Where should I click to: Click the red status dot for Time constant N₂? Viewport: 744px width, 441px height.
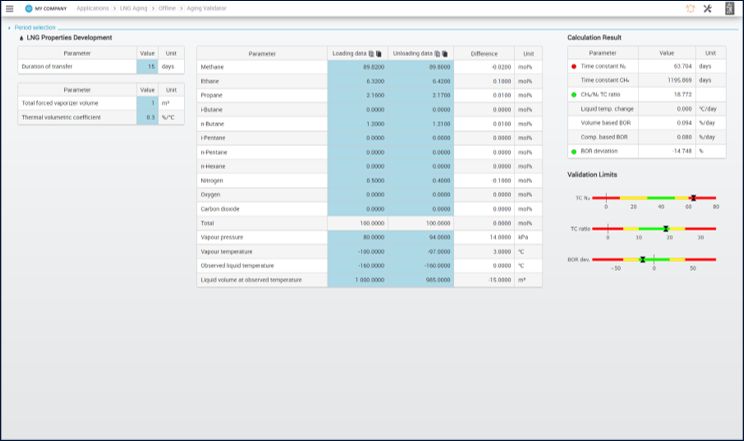[x=574, y=66]
